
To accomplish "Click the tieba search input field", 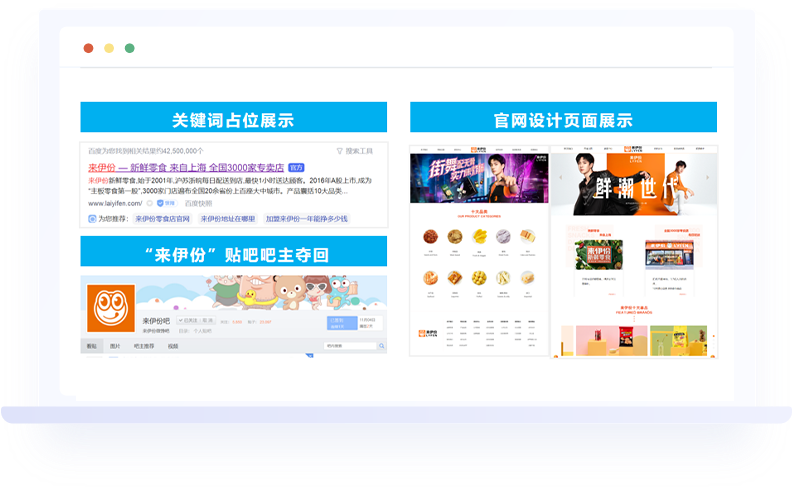I will pyautogui.click(x=350, y=346).
